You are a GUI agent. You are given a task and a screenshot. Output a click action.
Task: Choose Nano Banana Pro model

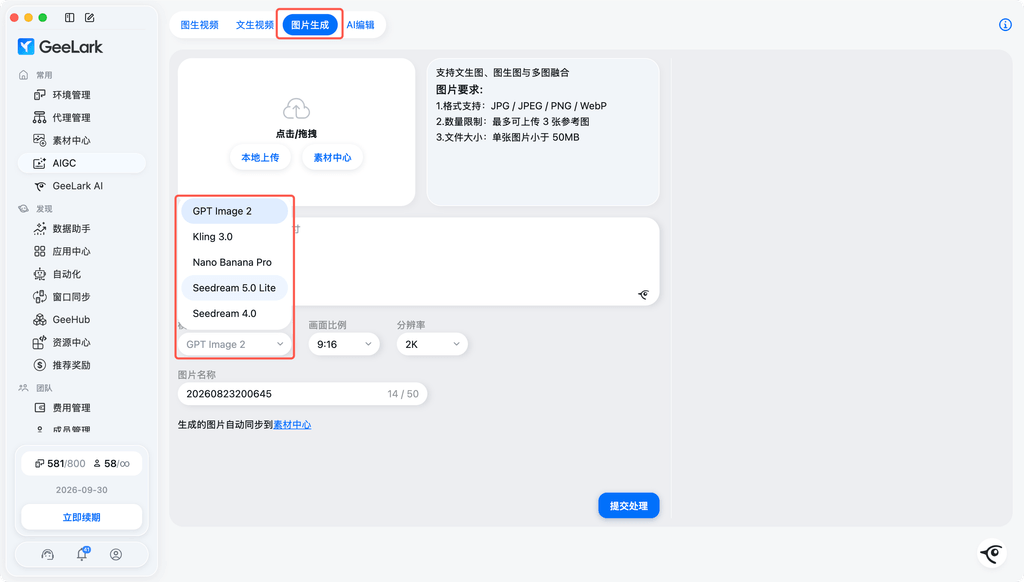click(x=234, y=262)
